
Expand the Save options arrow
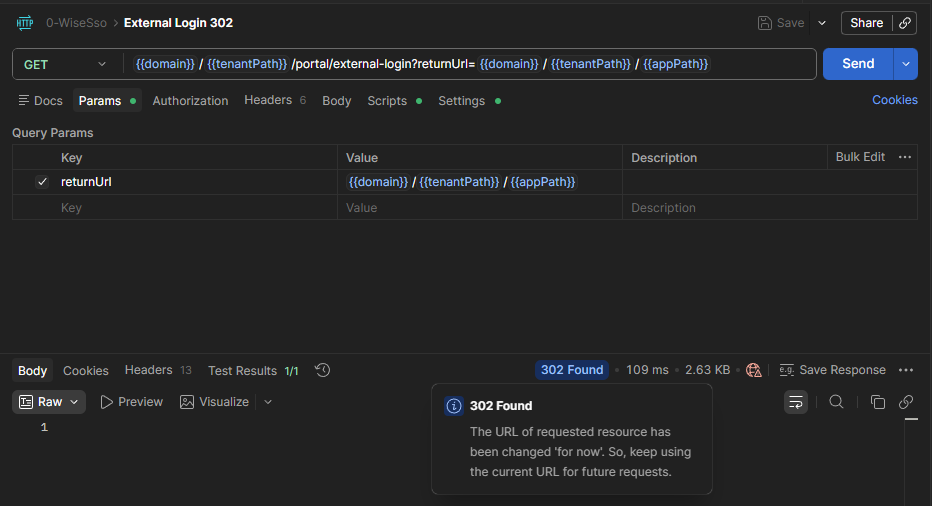point(822,23)
